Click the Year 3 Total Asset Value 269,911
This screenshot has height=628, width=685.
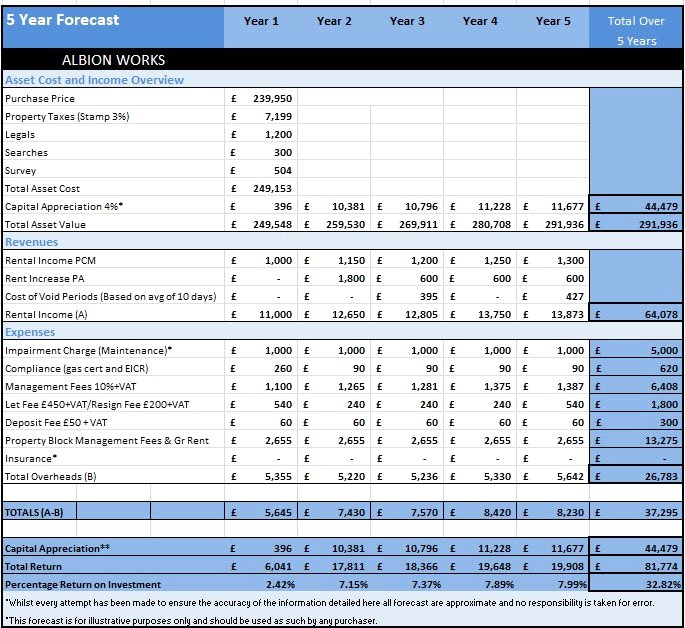418,224
